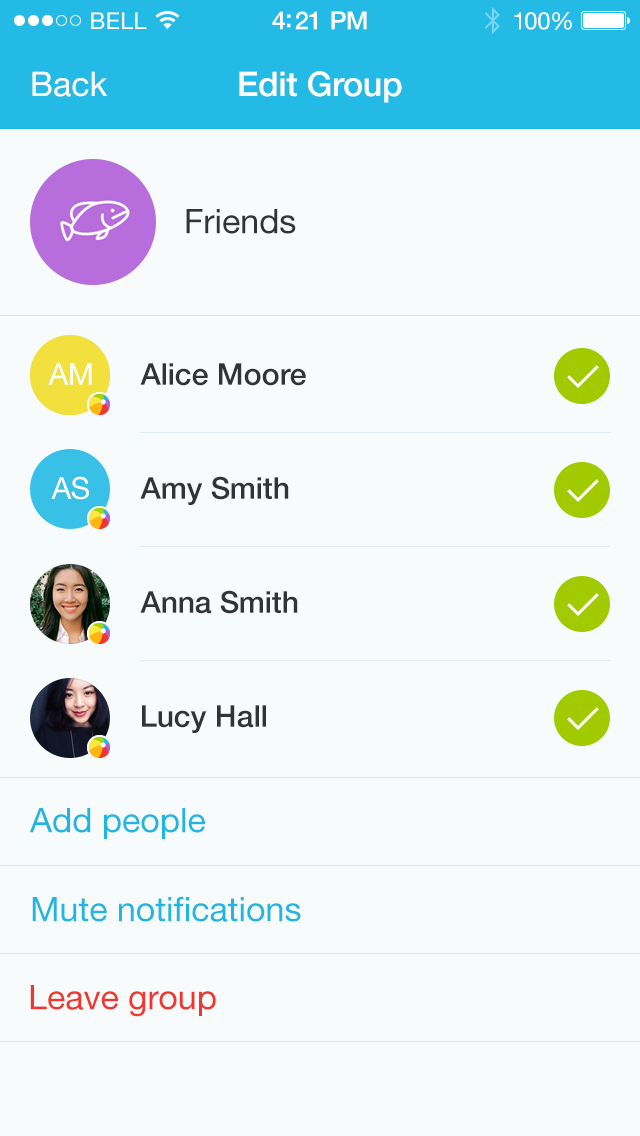Tap Amy Smith's blue AS avatar
Image resolution: width=640 pixels, height=1136 pixels.
point(70,489)
